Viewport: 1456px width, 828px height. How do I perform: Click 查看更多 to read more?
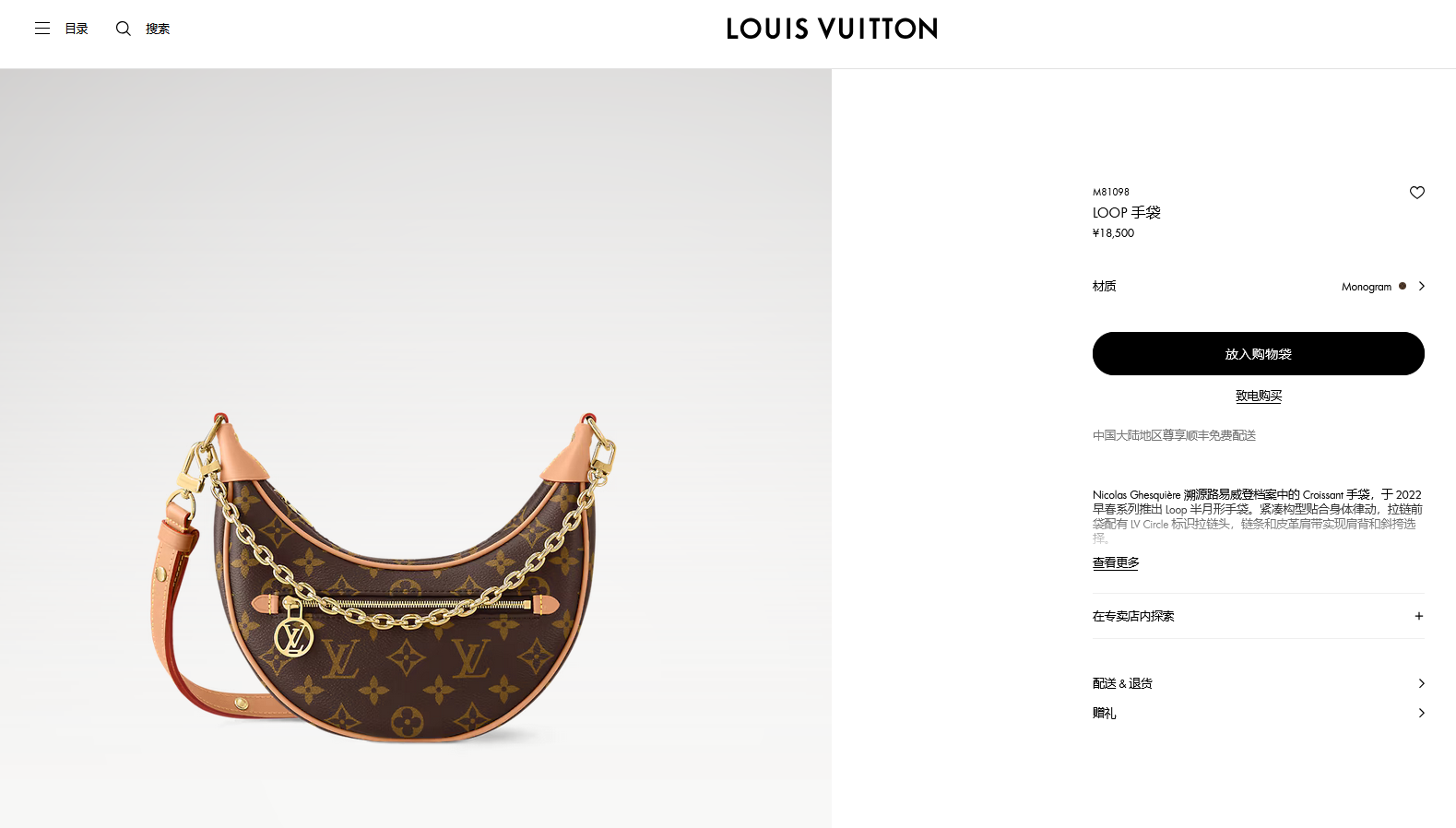[x=1116, y=562]
